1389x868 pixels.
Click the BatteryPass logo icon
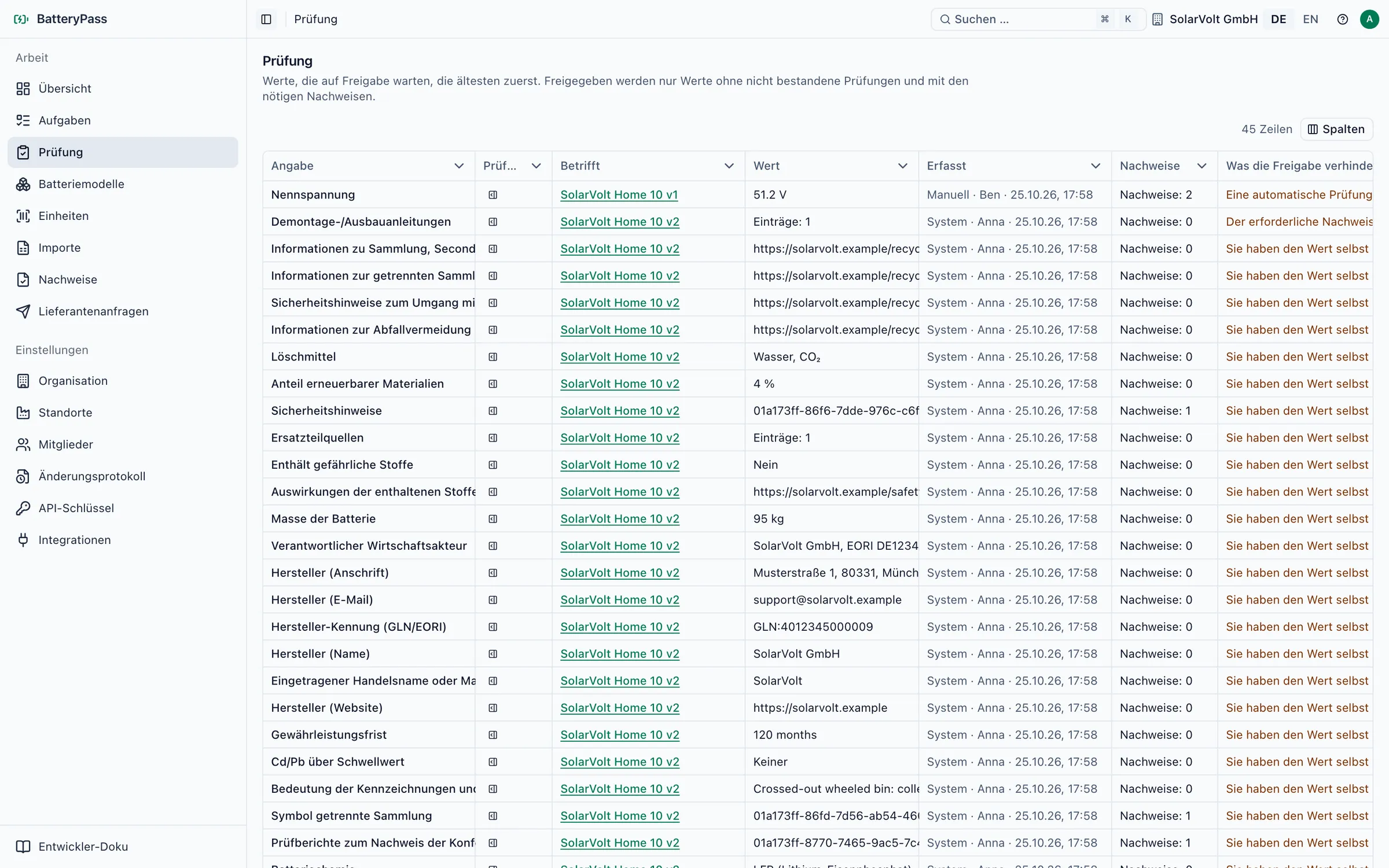[x=21, y=19]
